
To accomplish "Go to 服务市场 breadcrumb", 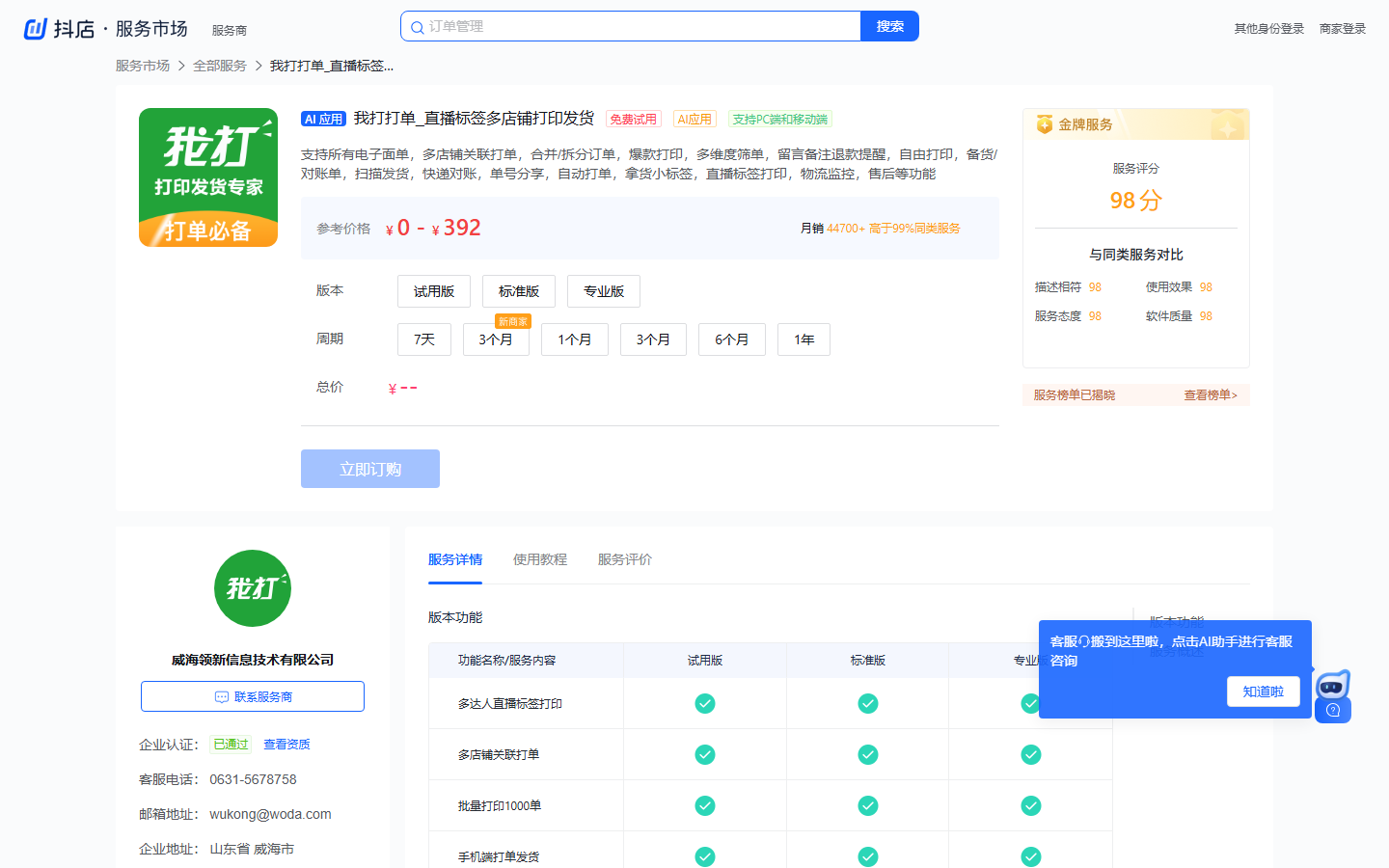I will (143, 66).
